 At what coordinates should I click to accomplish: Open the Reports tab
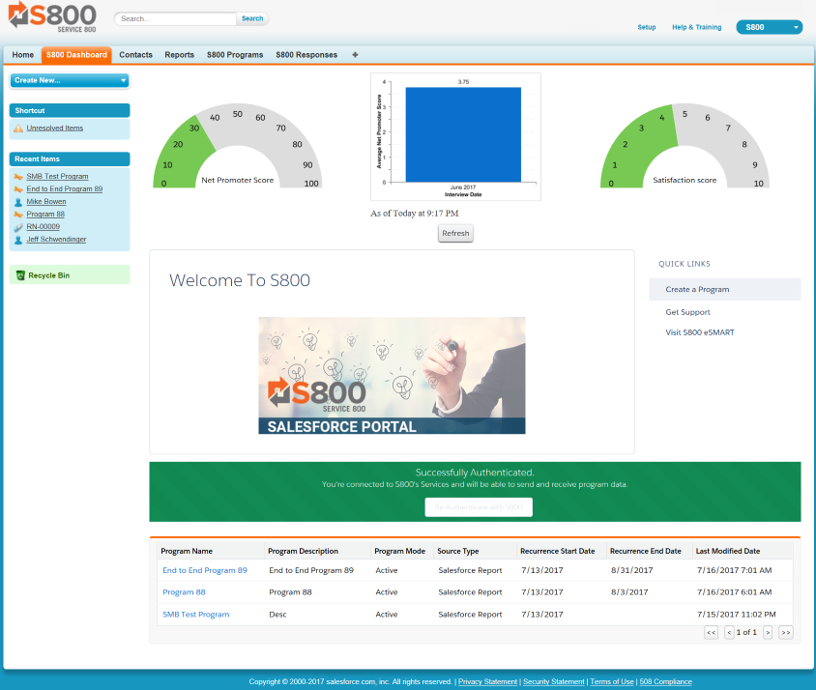click(x=179, y=55)
